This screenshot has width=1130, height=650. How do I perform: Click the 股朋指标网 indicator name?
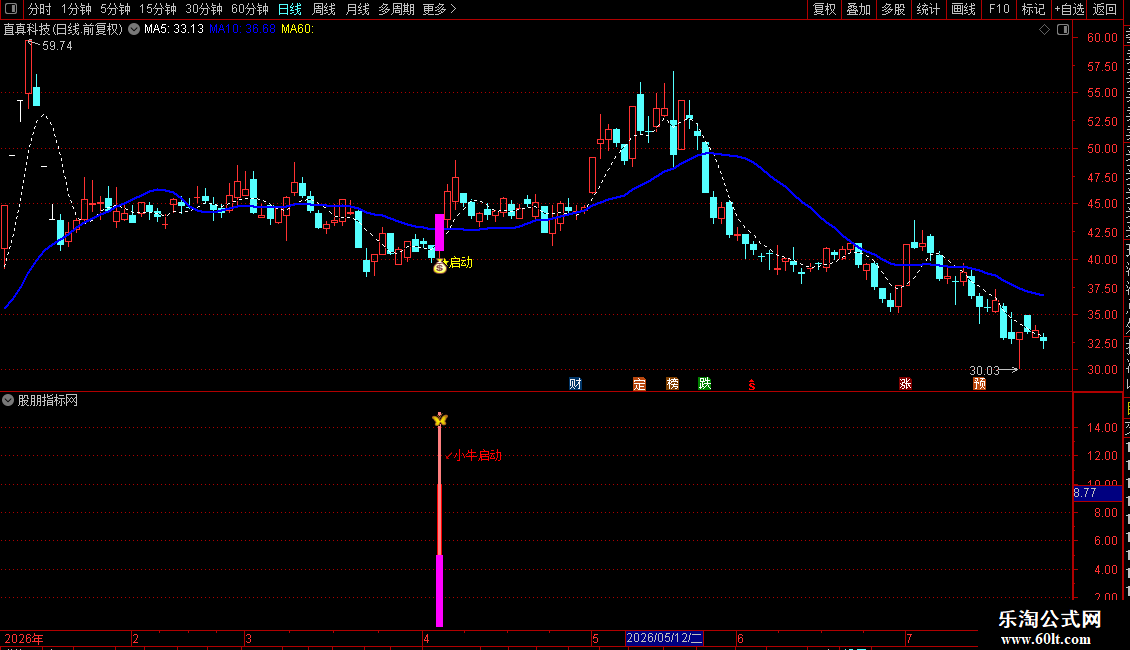point(48,400)
